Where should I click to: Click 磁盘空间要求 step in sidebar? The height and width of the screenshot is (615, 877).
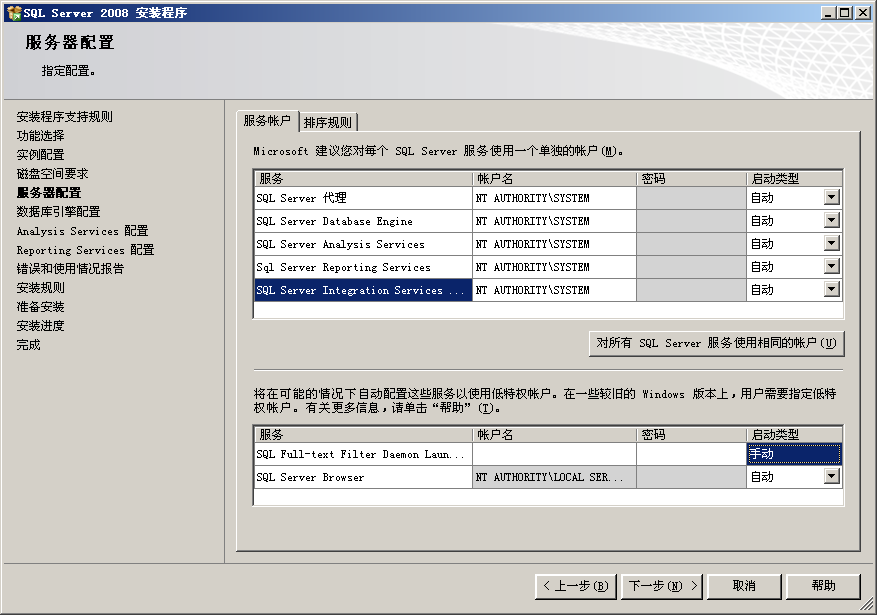[53, 174]
